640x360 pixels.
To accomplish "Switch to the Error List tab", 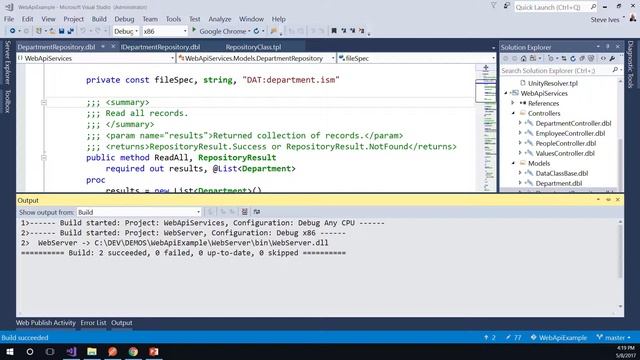I will [93, 322].
